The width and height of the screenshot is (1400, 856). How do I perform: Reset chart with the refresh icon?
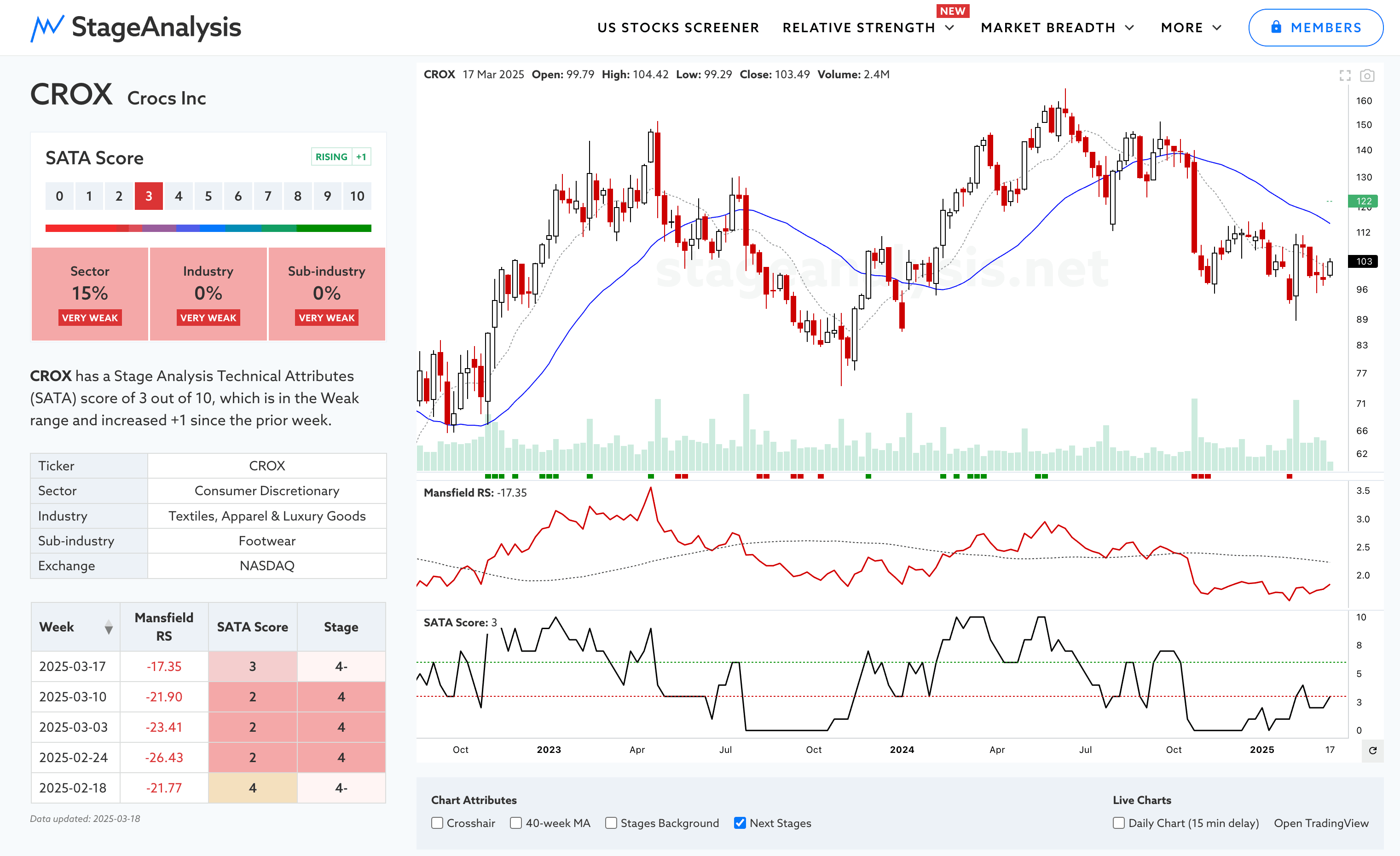1373,750
